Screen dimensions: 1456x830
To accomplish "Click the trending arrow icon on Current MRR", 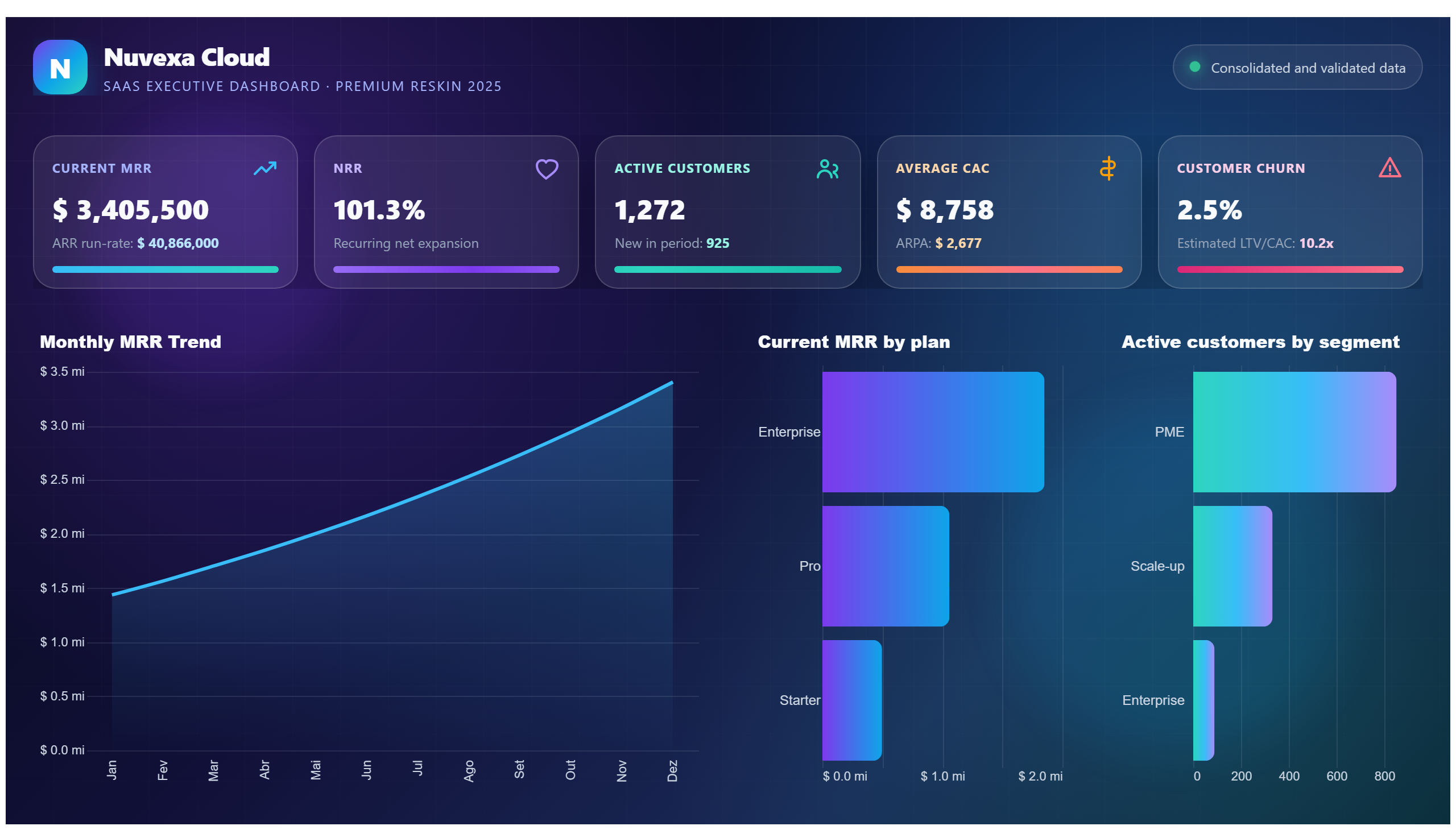I will point(265,168).
